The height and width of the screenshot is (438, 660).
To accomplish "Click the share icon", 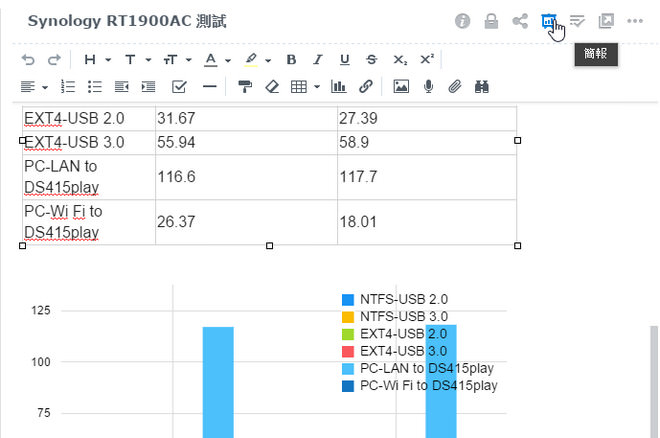I will [x=520, y=21].
